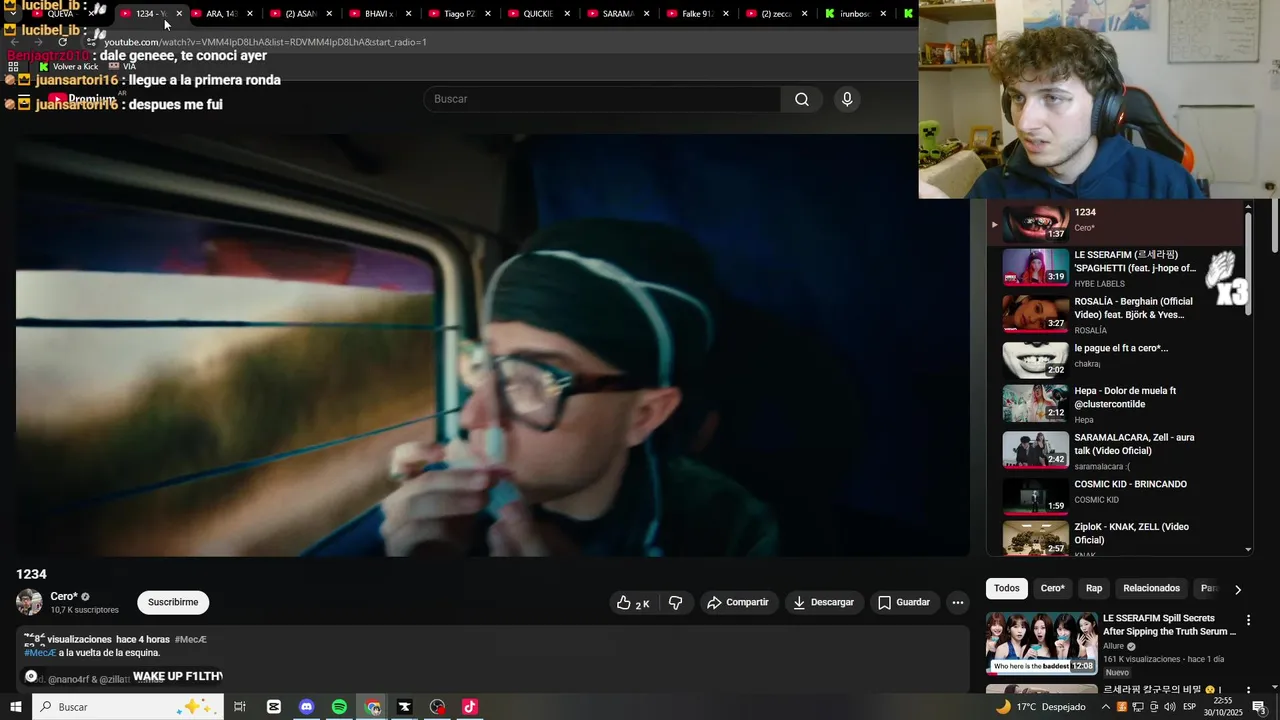Viewport: 1280px width, 720px height.
Task: Show more filter chips with right arrow
Action: click(x=1238, y=589)
